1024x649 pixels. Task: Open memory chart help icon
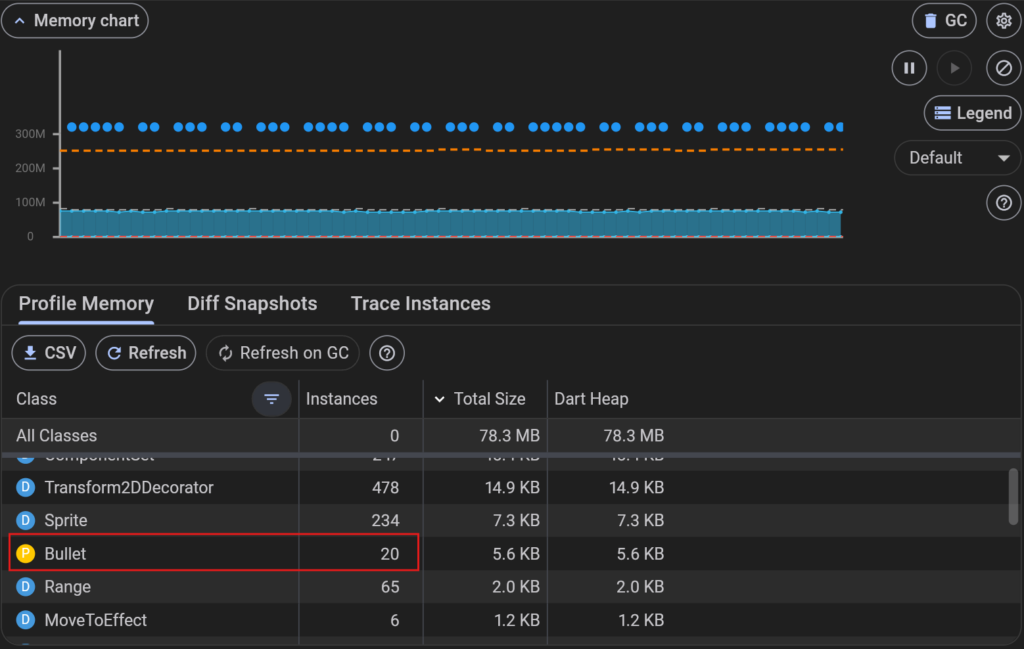[1003, 203]
